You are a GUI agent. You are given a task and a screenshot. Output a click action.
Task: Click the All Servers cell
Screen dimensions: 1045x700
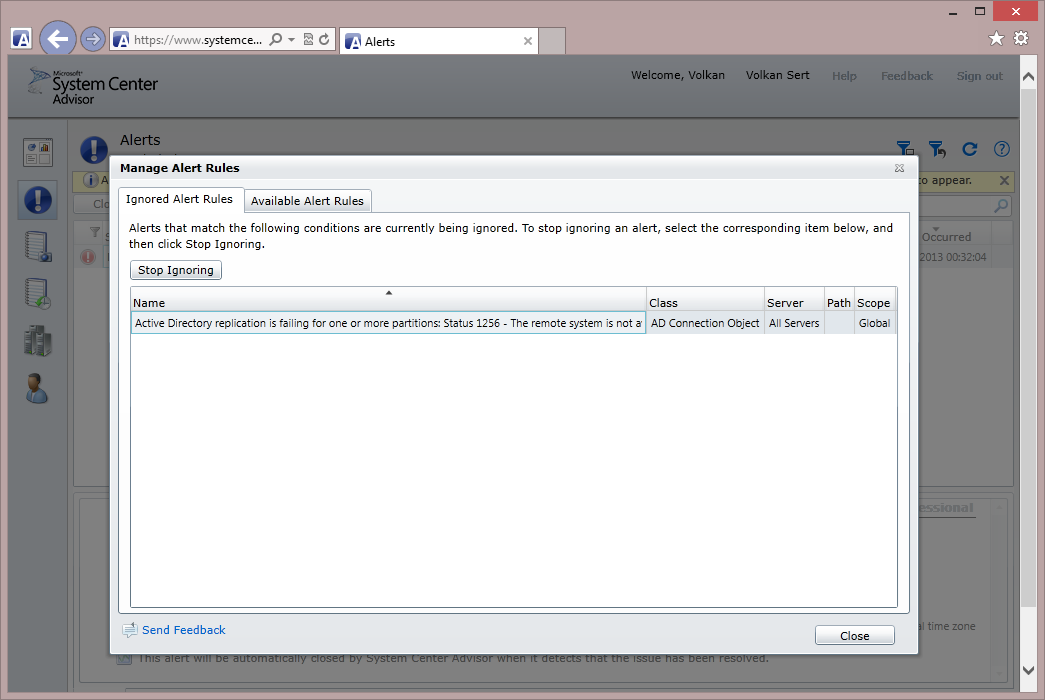(x=794, y=323)
